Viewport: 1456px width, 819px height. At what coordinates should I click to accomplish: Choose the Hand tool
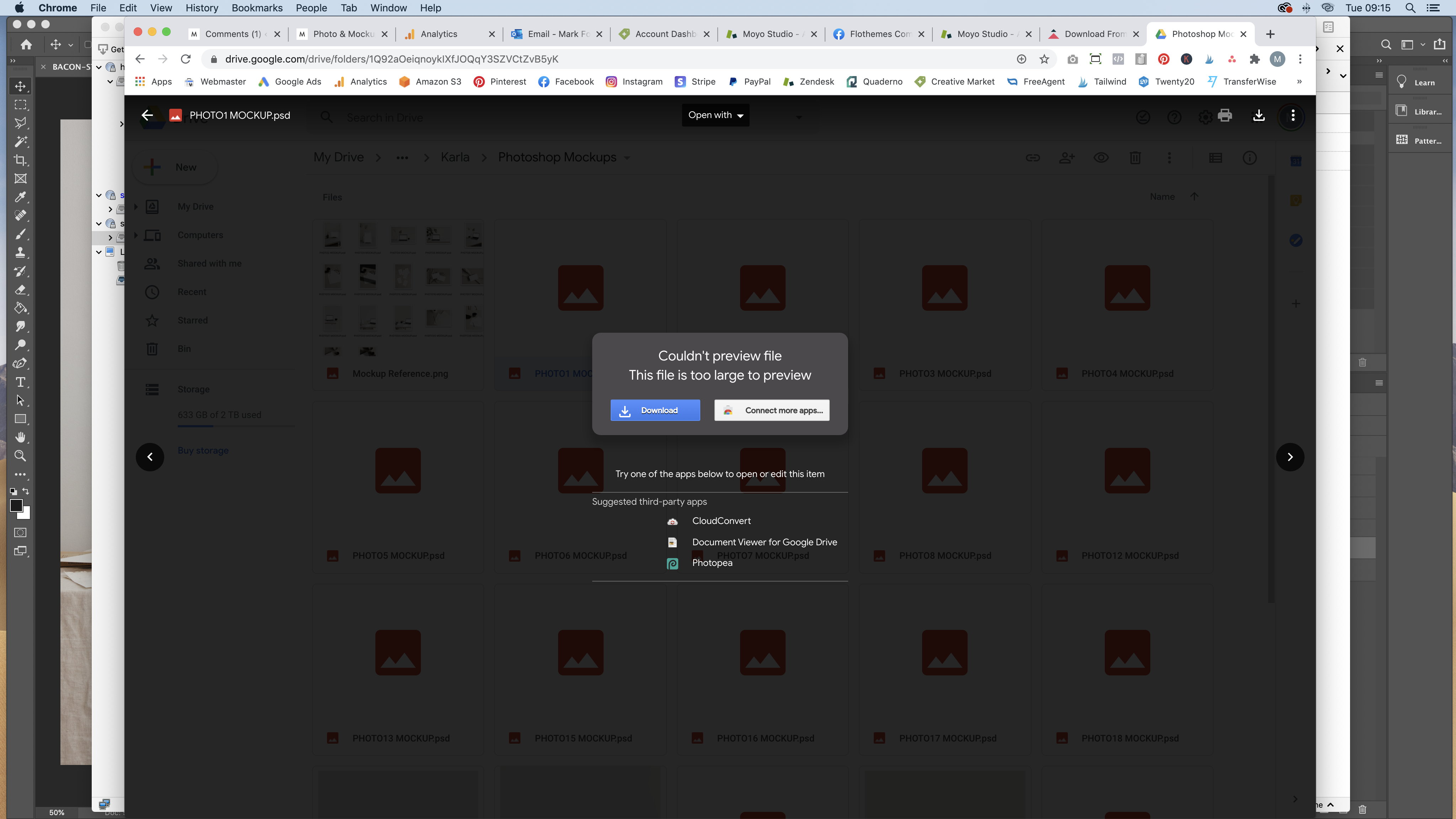click(20, 438)
